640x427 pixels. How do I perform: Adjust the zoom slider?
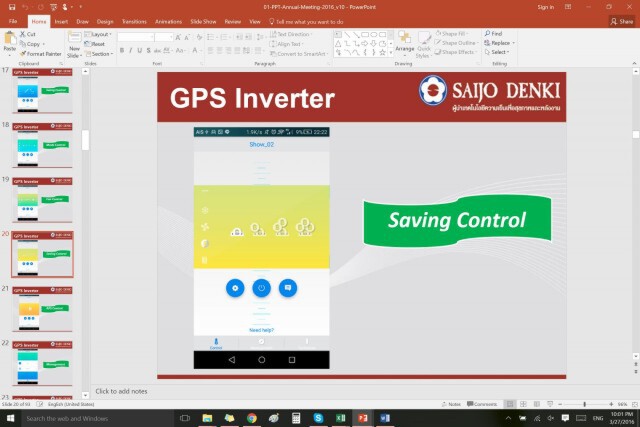coord(584,404)
